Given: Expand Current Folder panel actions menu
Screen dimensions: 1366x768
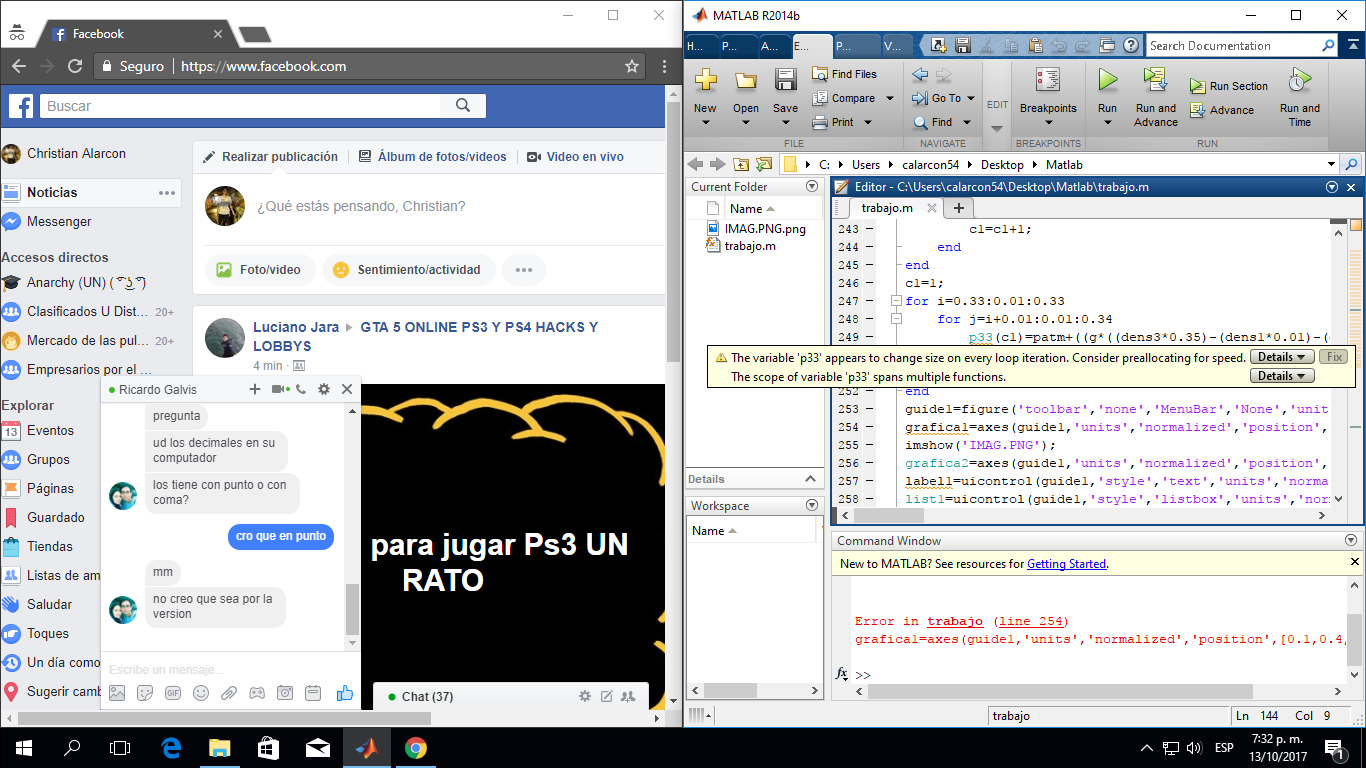Looking at the screenshot, I should point(812,187).
